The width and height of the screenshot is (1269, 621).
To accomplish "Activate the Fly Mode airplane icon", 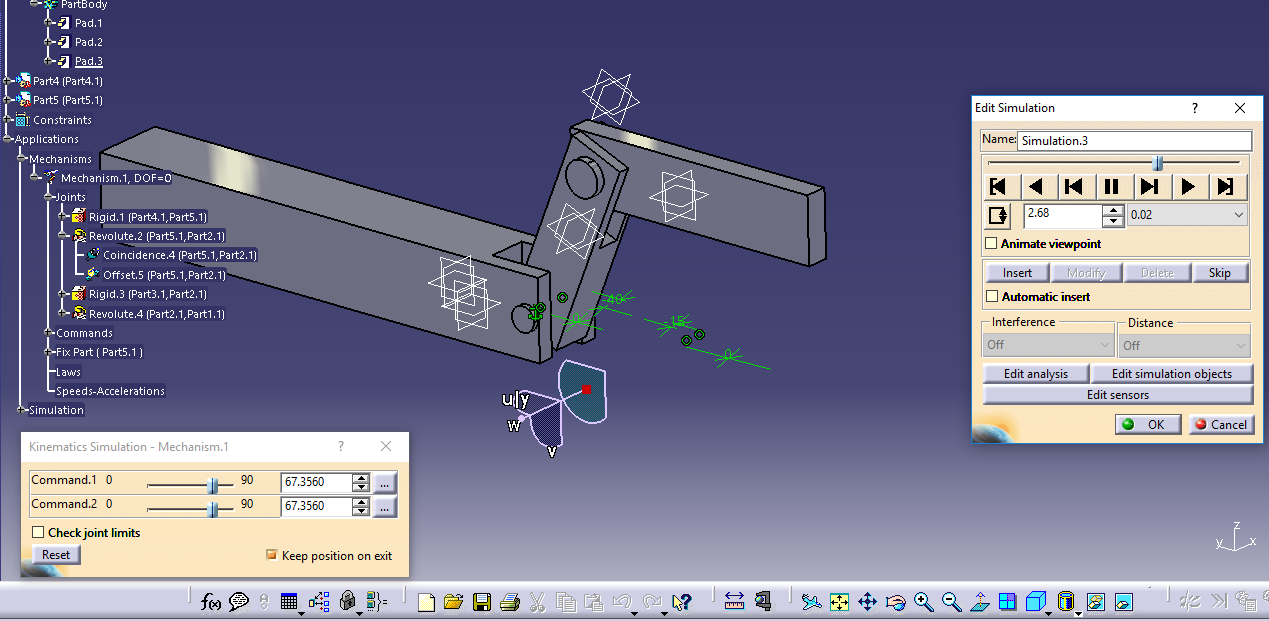I will 810,601.
